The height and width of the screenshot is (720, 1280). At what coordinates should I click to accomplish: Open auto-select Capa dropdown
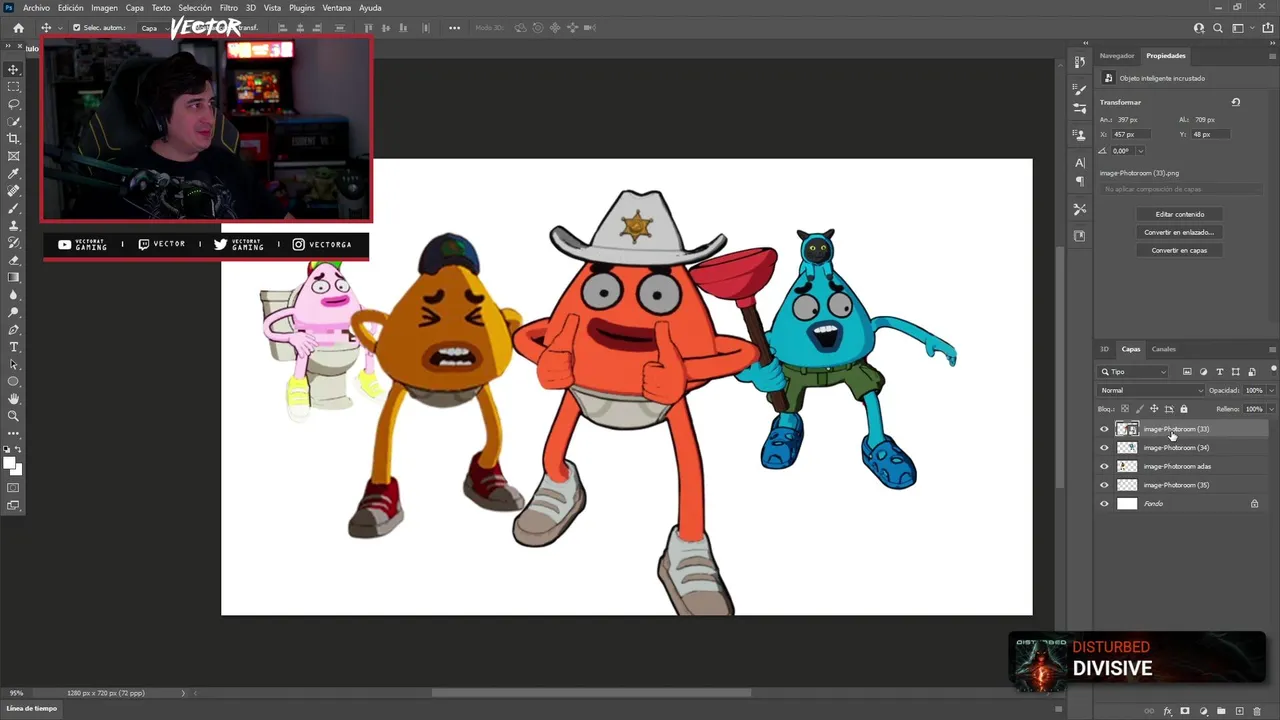click(153, 28)
